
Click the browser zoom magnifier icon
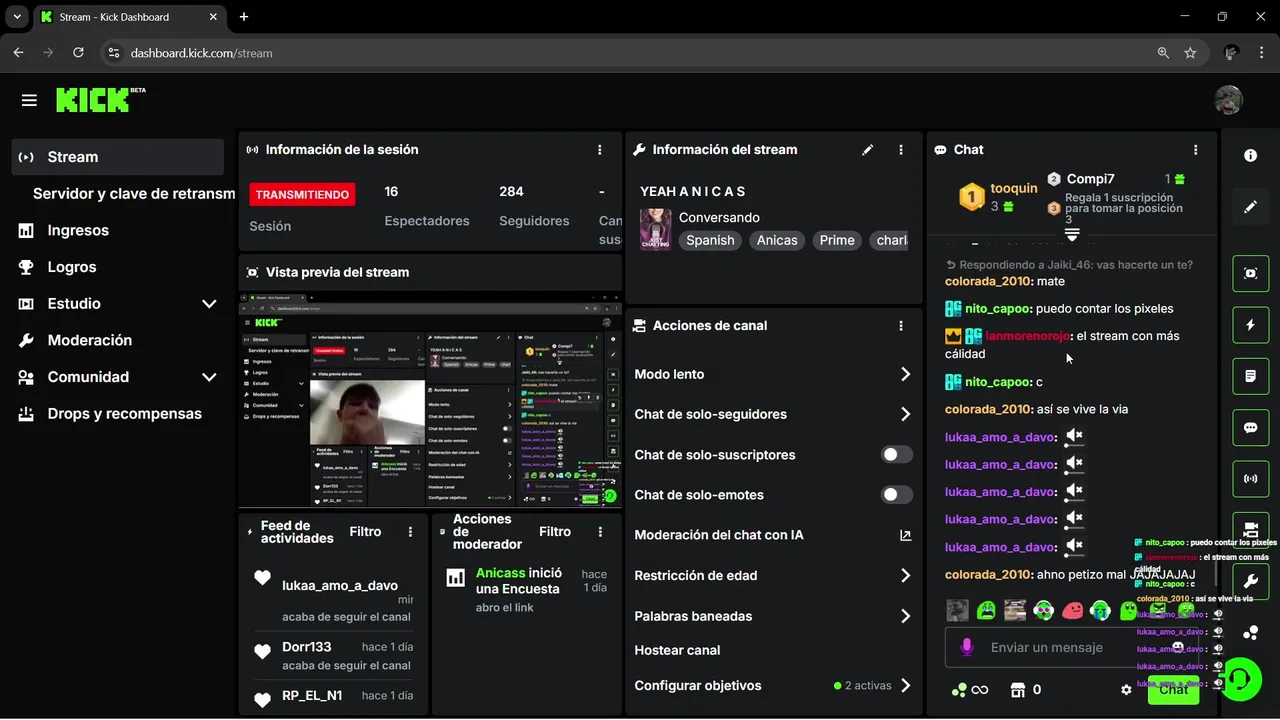pyautogui.click(x=1162, y=53)
